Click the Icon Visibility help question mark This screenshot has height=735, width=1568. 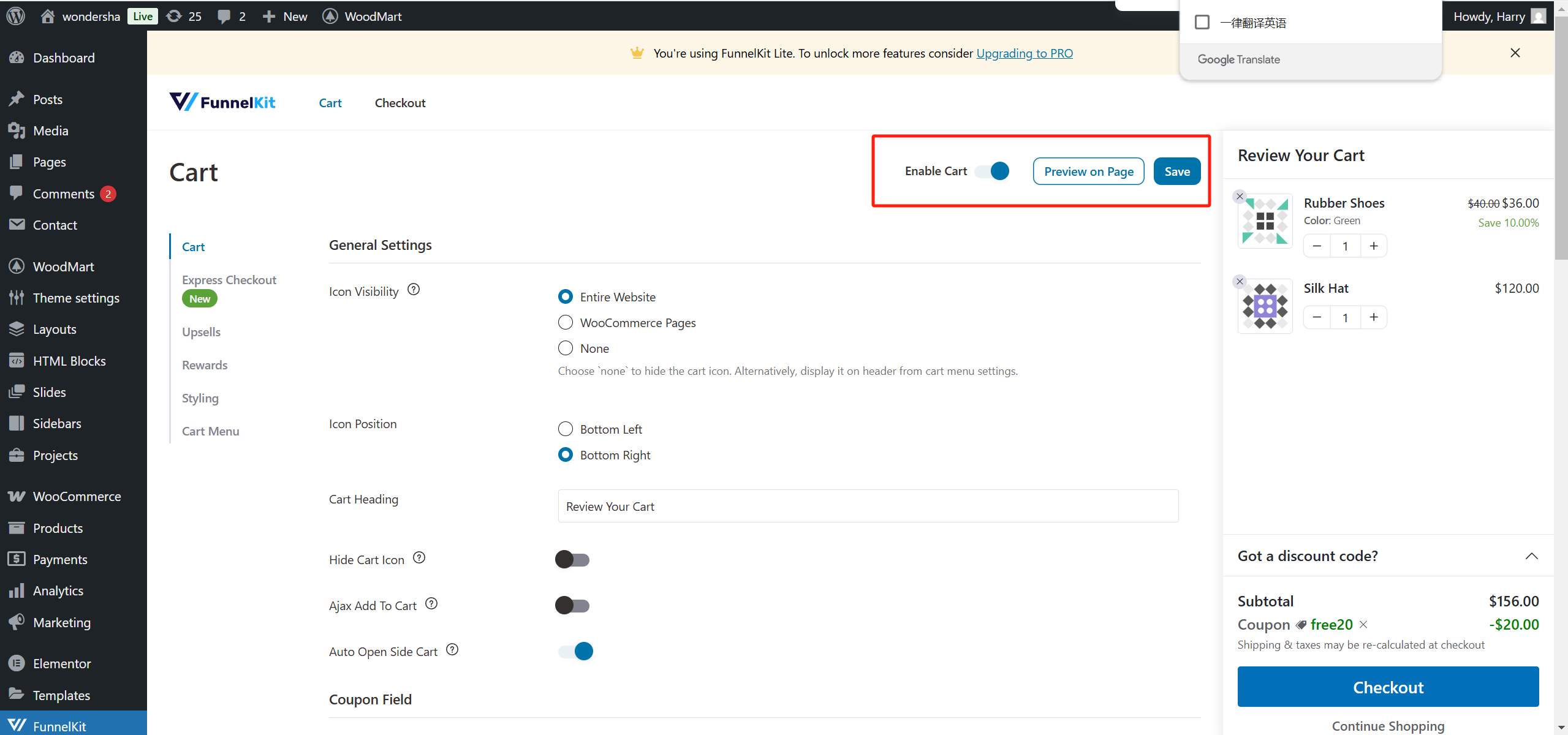click(414, 290)
